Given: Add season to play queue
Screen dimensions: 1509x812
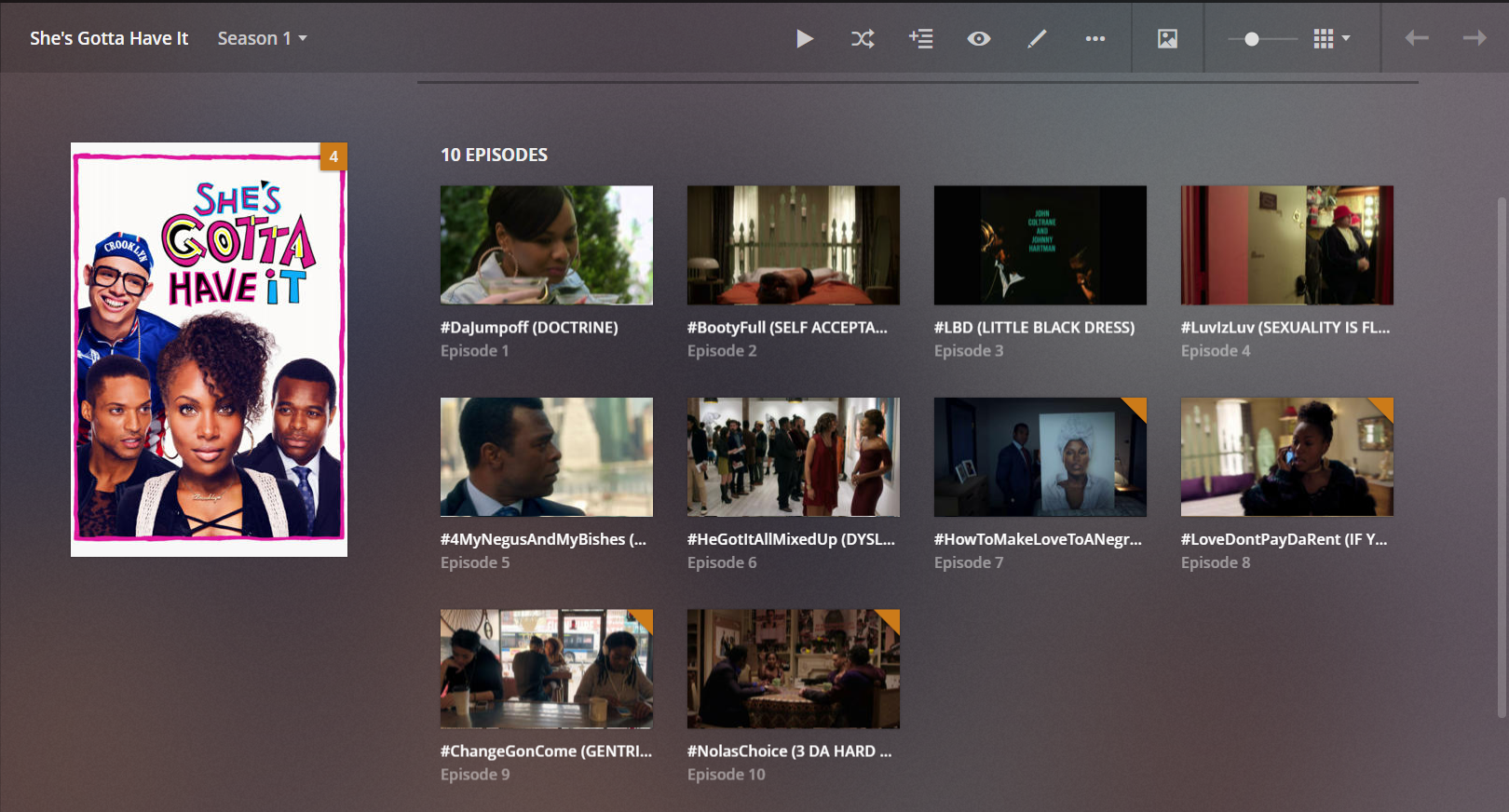Looking at the screenshot, I should [920, 38].
